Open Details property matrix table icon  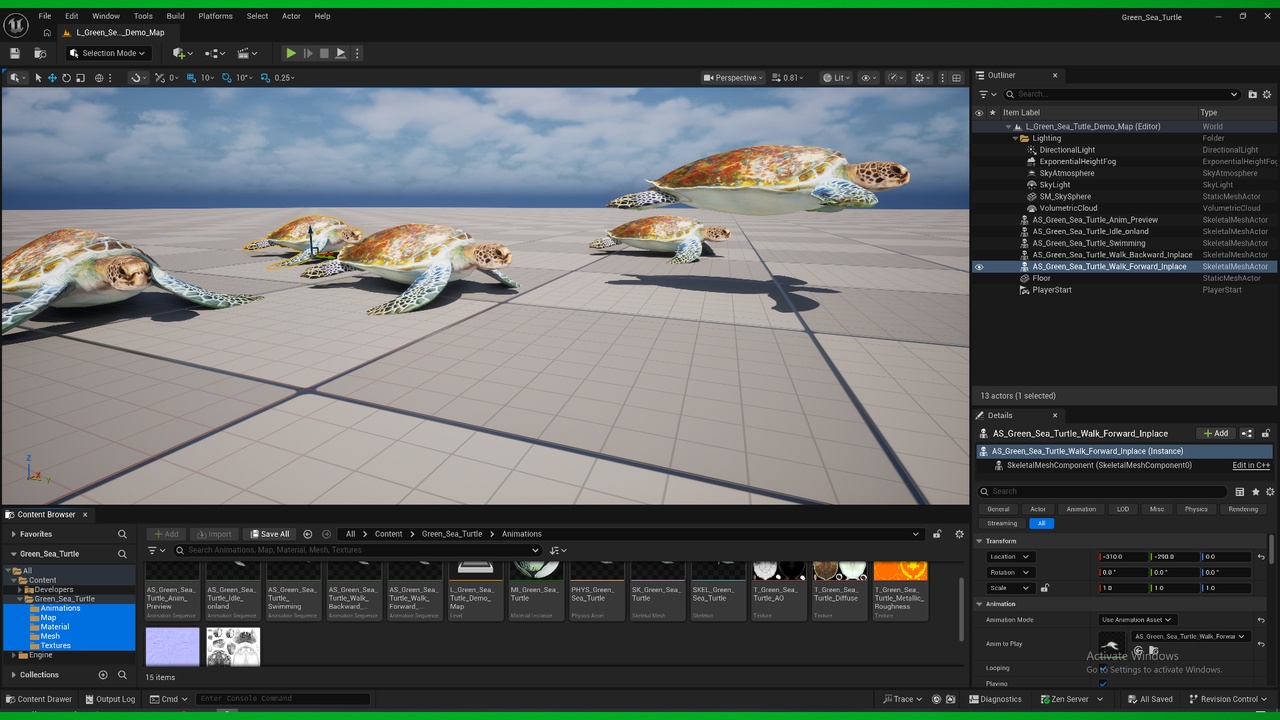pos(1240,492)
